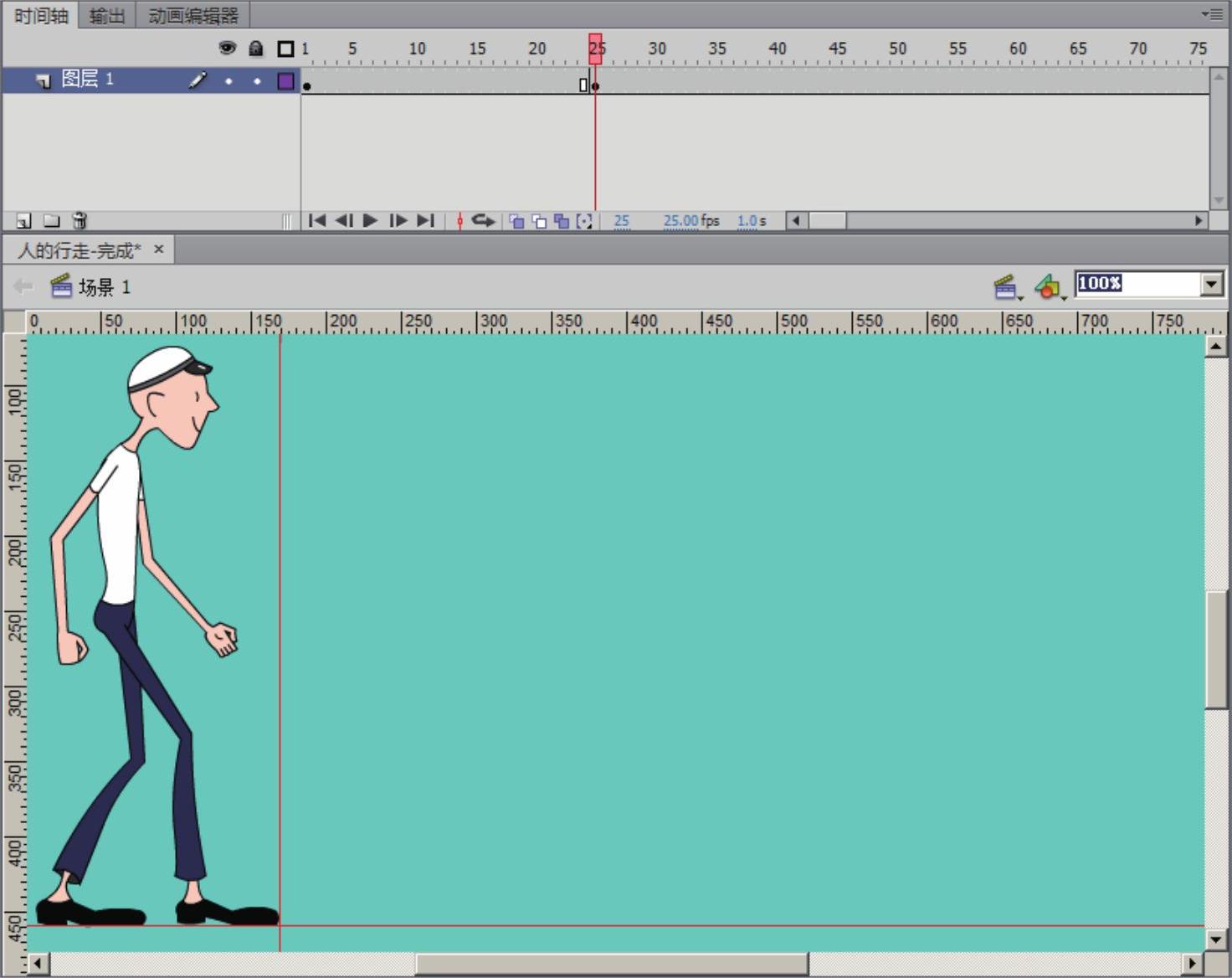
Task: Click the pencil icon on 图层 1
Action: tap(198, 80)
